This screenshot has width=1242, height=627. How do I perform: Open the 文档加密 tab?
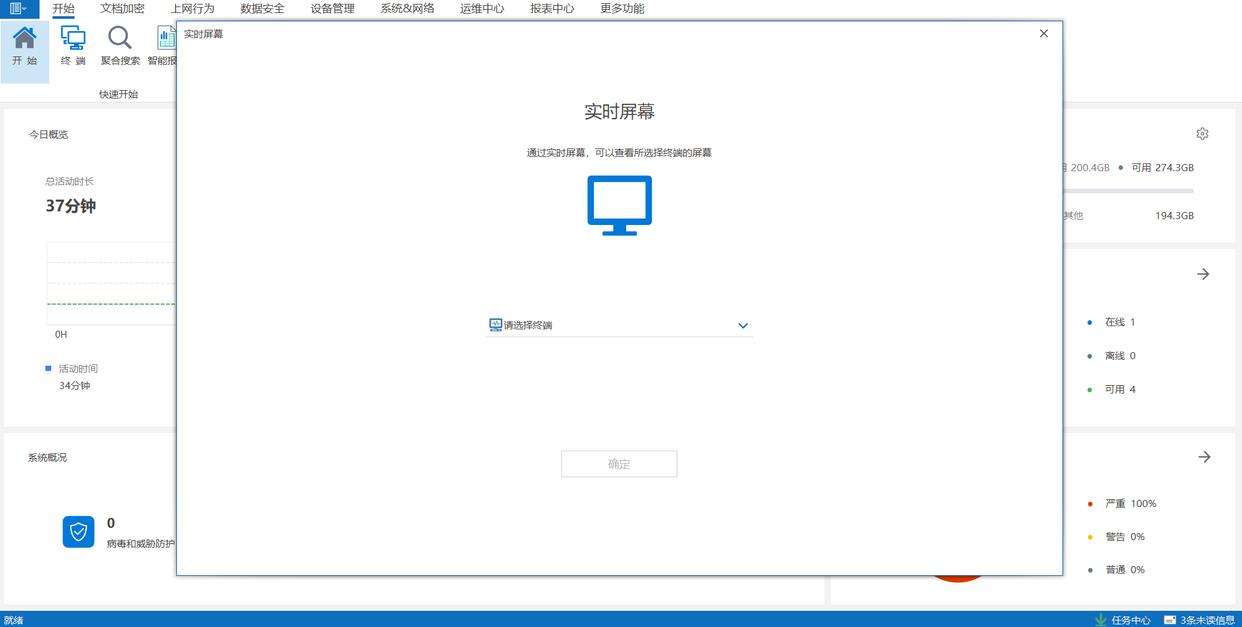pyautogui.click(x=122, y=8)
